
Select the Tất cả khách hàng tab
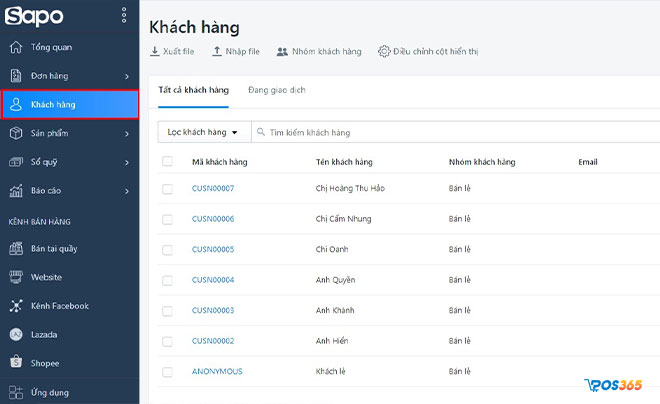point(194,90)
